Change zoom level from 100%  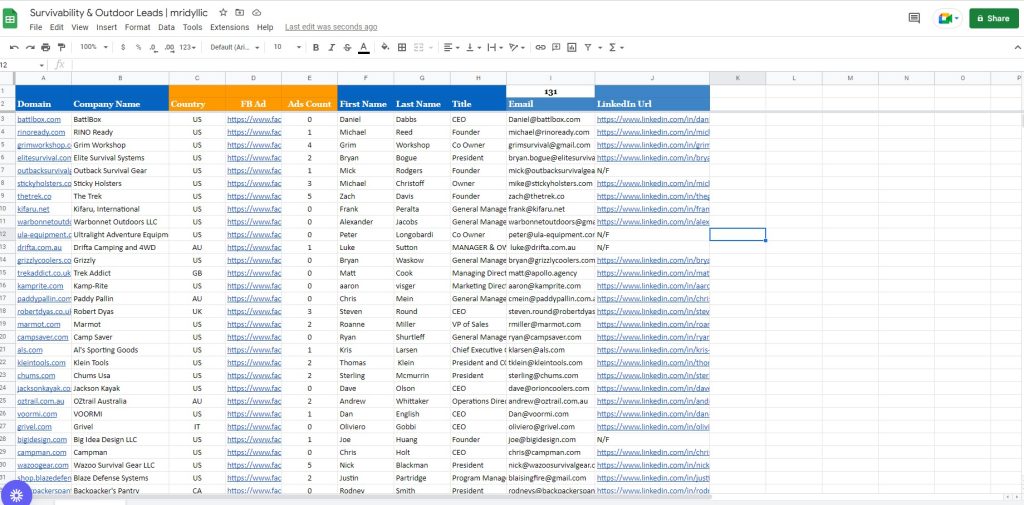coord(94,47)
